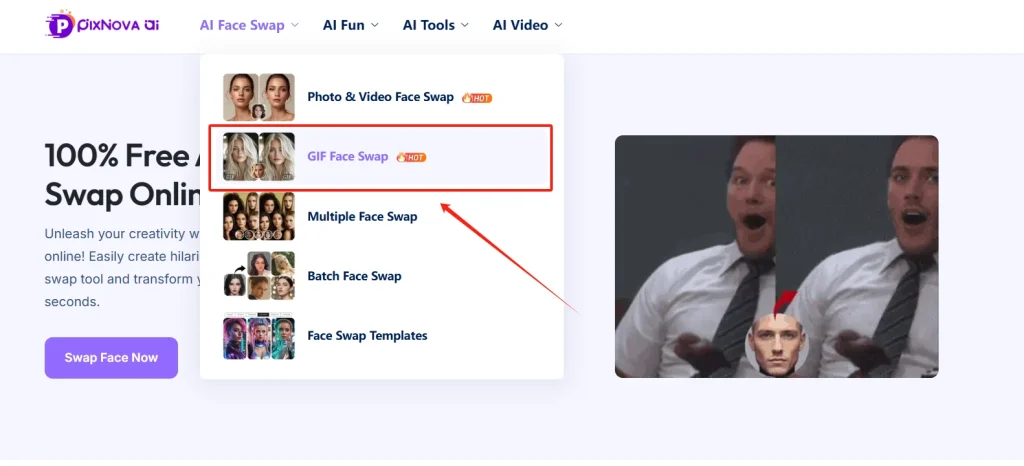Viewport: 1024px width, 466px height.
Task: Select GIF Face Swap menu entry
Action: (347, 157)
